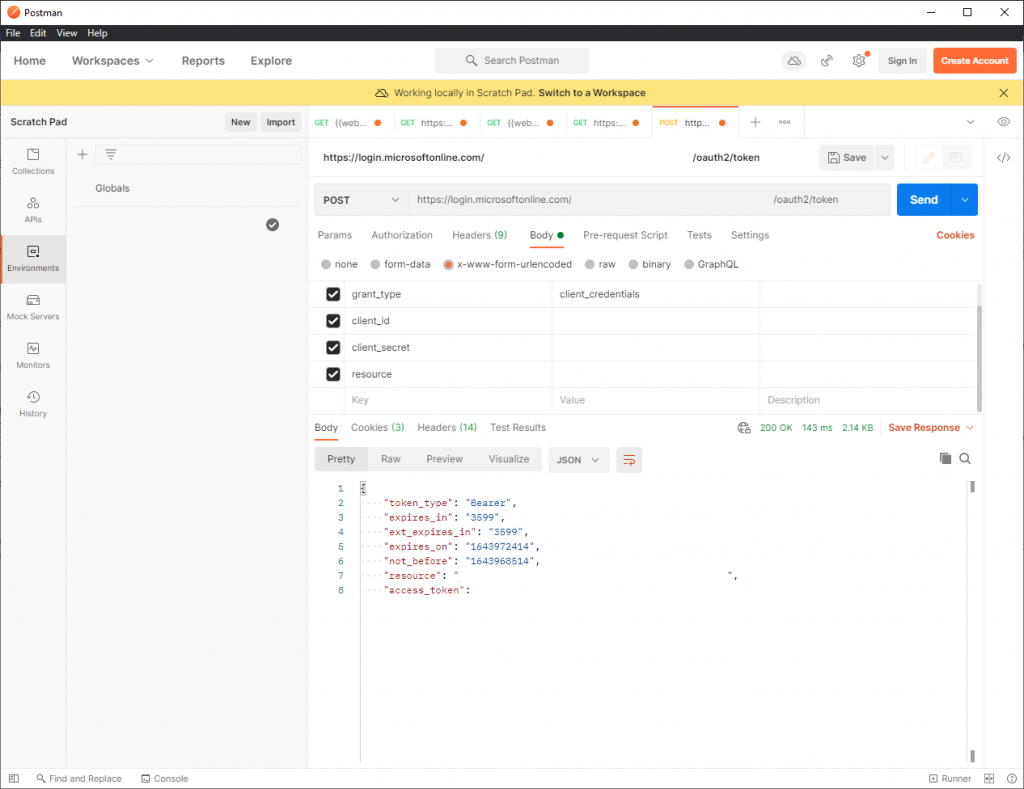The image size is (1024, 789).
Task: Expand the Workspaces menu
Action: (x=113, y=61)
